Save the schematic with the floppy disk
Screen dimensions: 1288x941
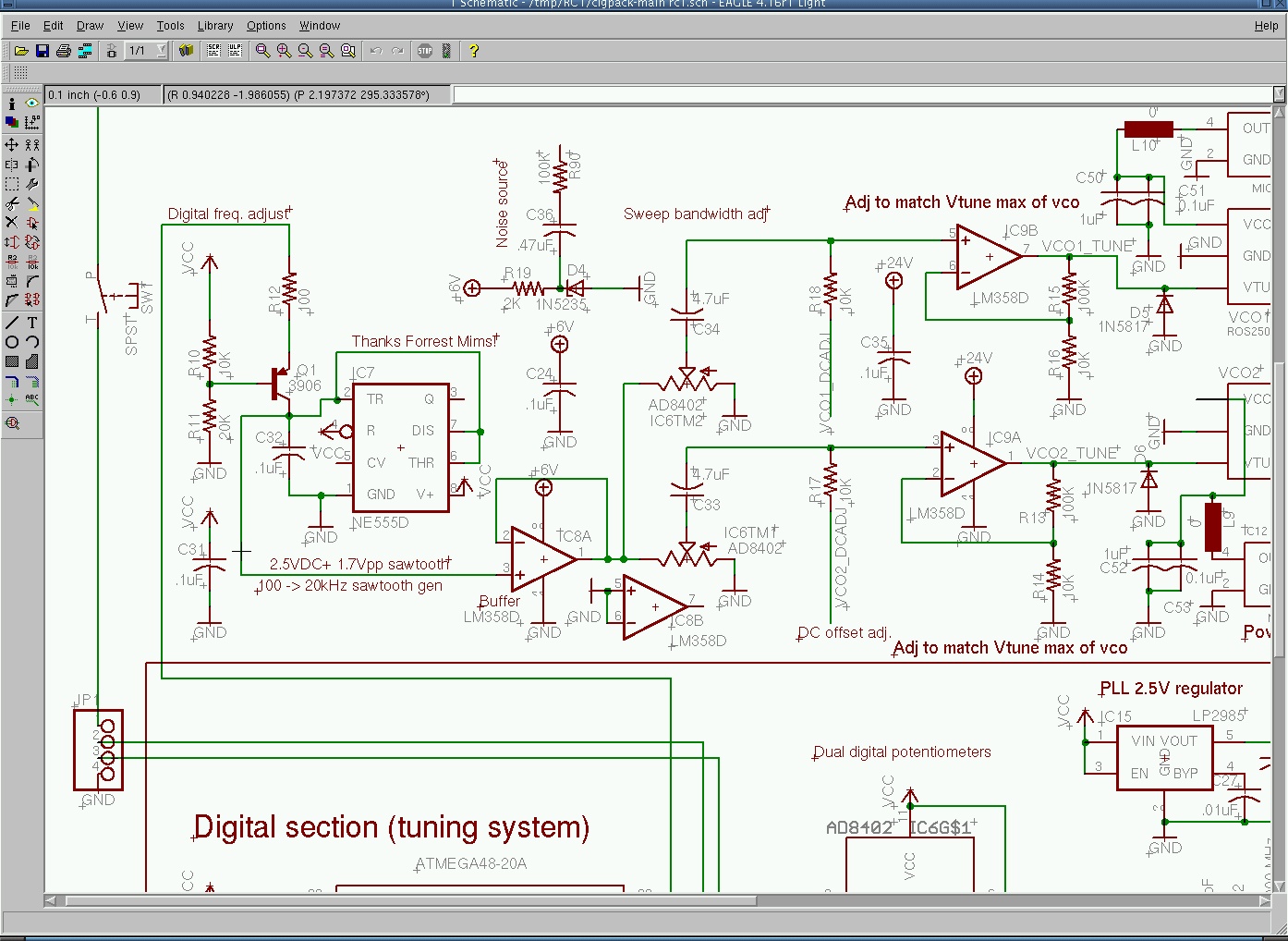coord(43,51)
